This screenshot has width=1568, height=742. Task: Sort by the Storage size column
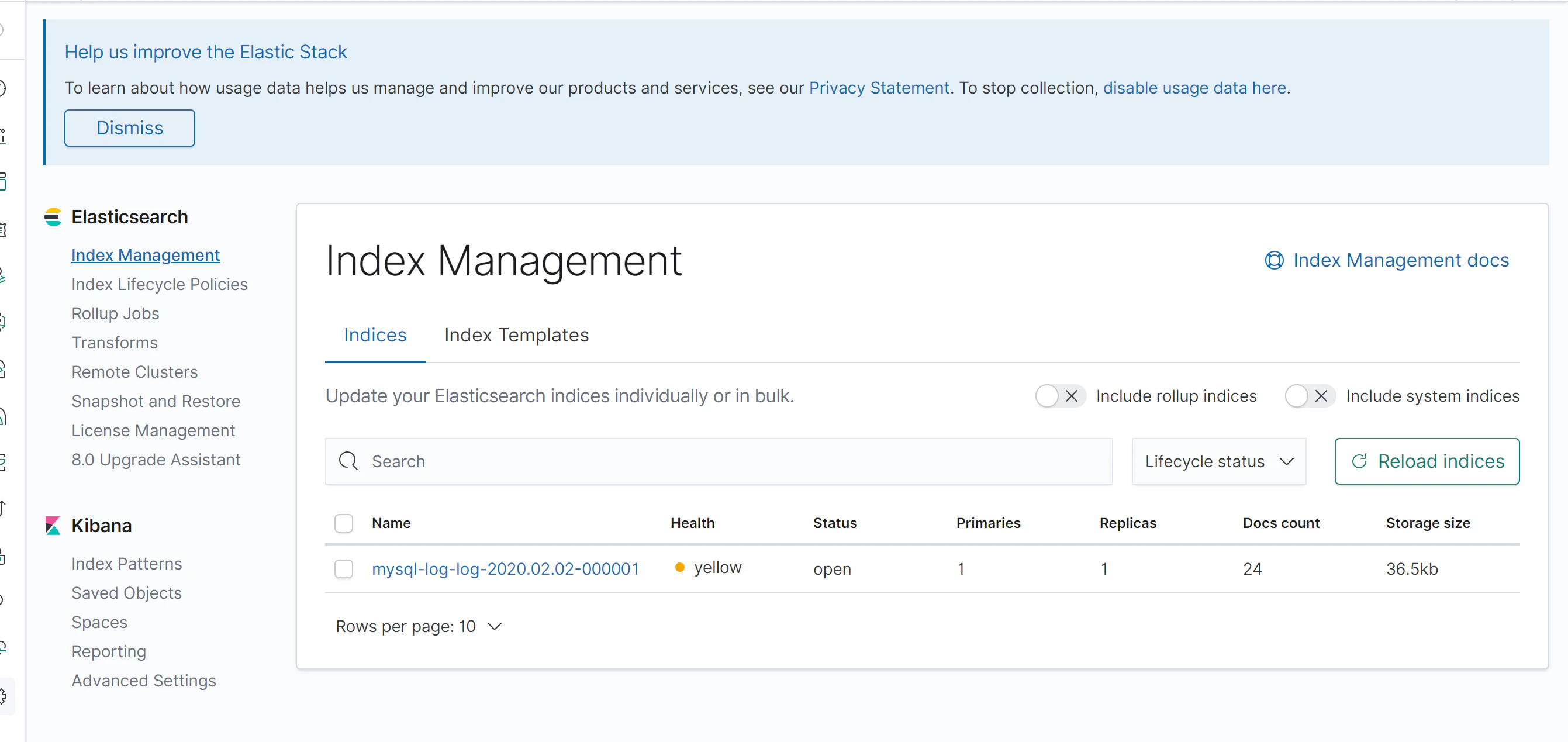1427,523
